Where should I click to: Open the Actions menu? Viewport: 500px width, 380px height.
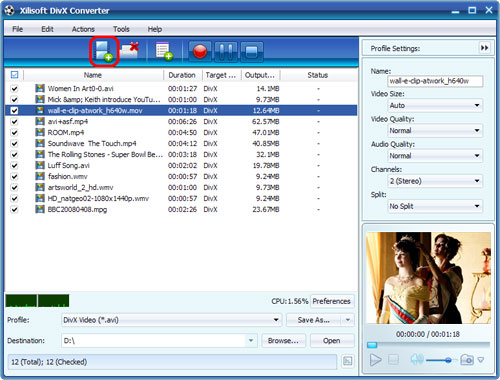[x=83, y=29]
